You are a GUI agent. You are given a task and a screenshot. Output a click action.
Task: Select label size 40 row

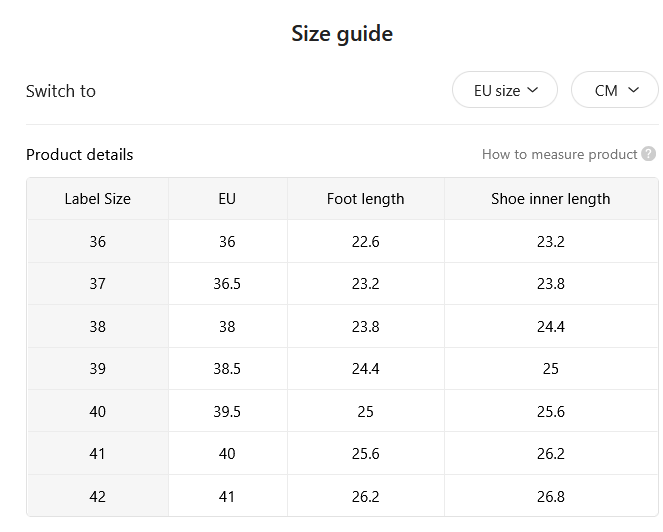click(342, 411)
